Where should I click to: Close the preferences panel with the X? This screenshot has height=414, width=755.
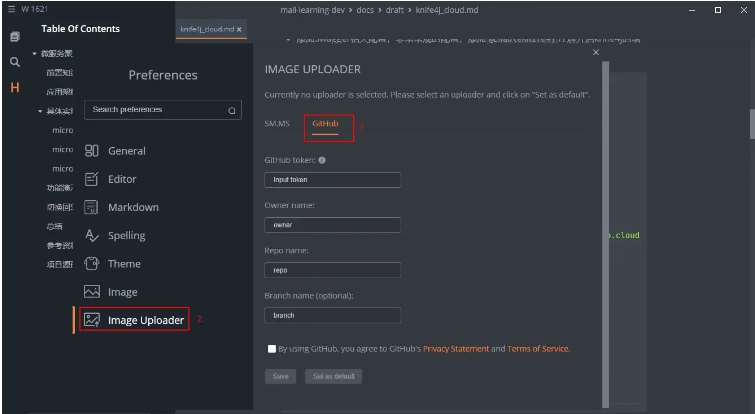tap(596, 52)
